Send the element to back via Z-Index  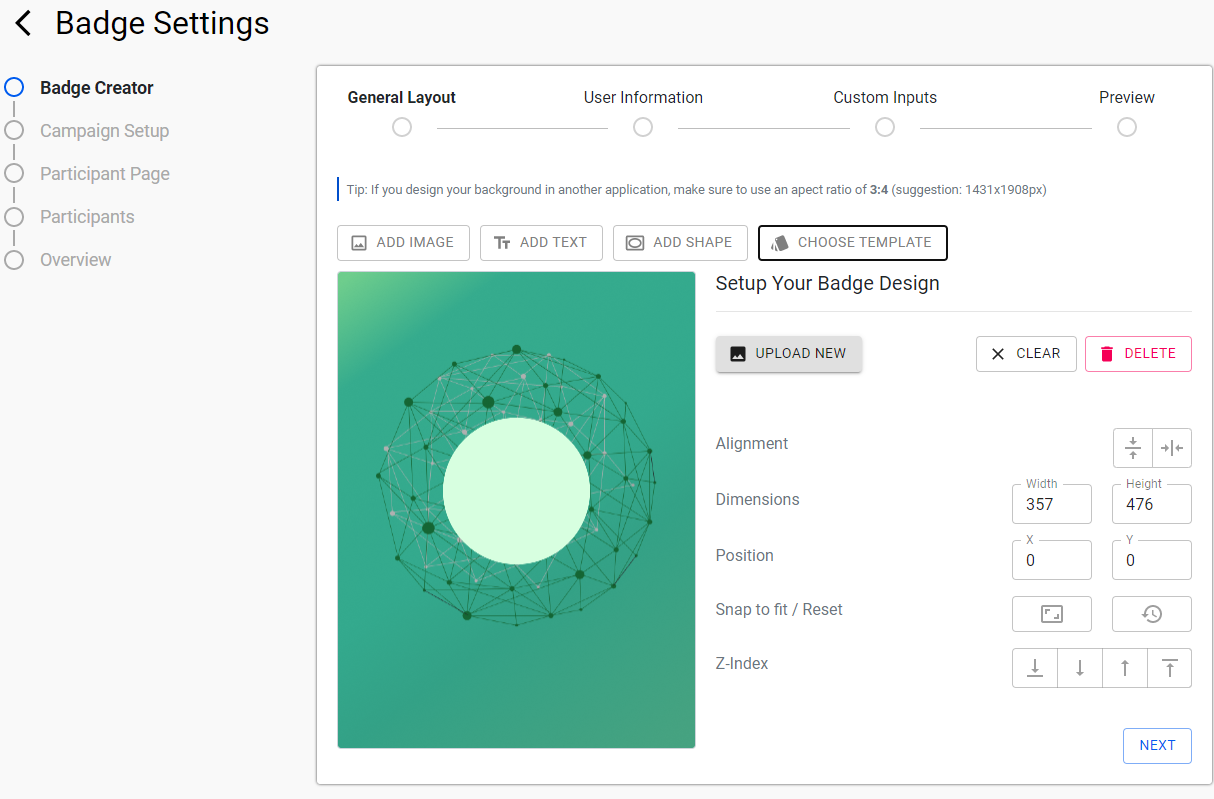pos(1035,667)
